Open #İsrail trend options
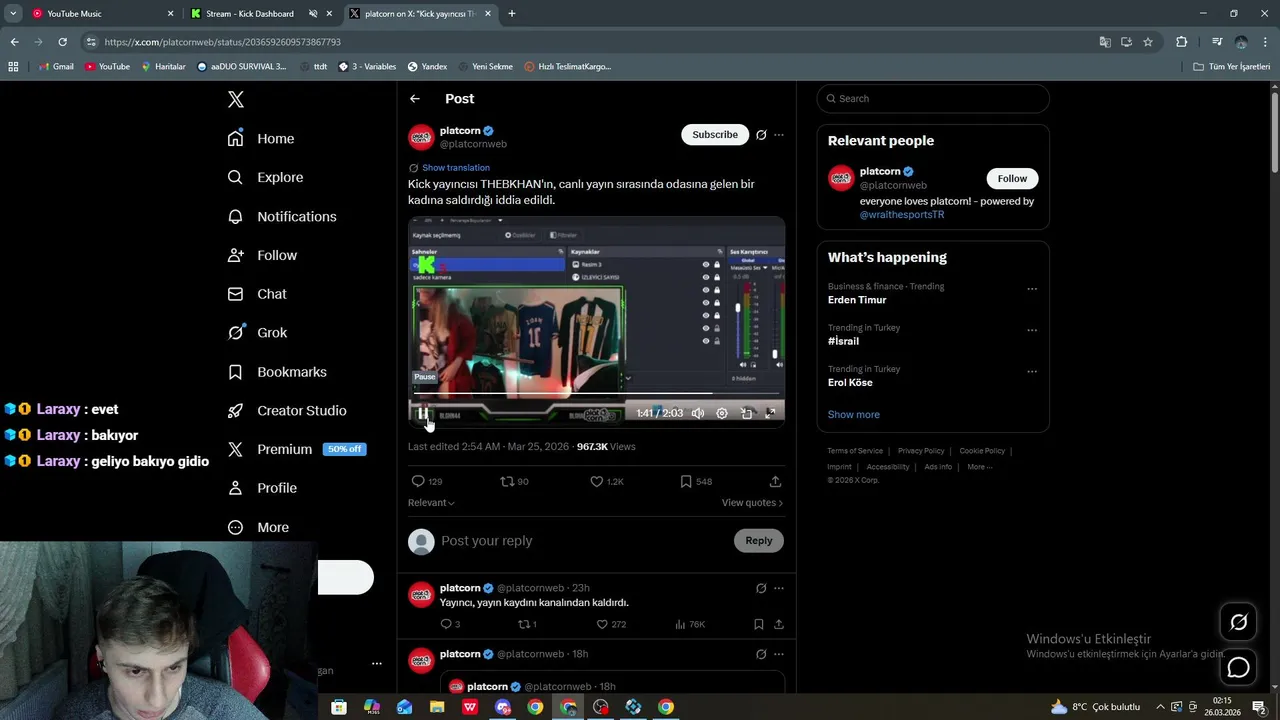Image resolution: width=1280 pixels, height=720 pixels. (1032, 330)
